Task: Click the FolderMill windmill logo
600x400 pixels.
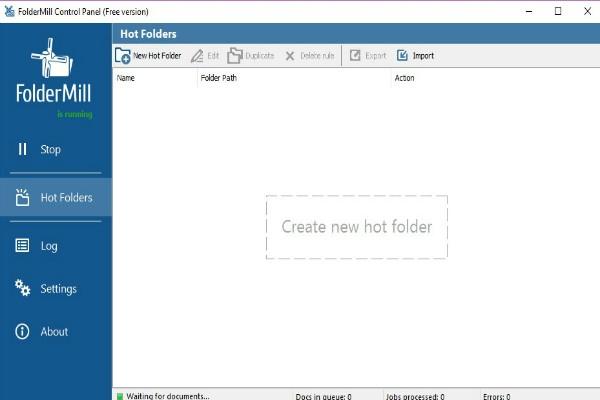Action: coord(52,57)
